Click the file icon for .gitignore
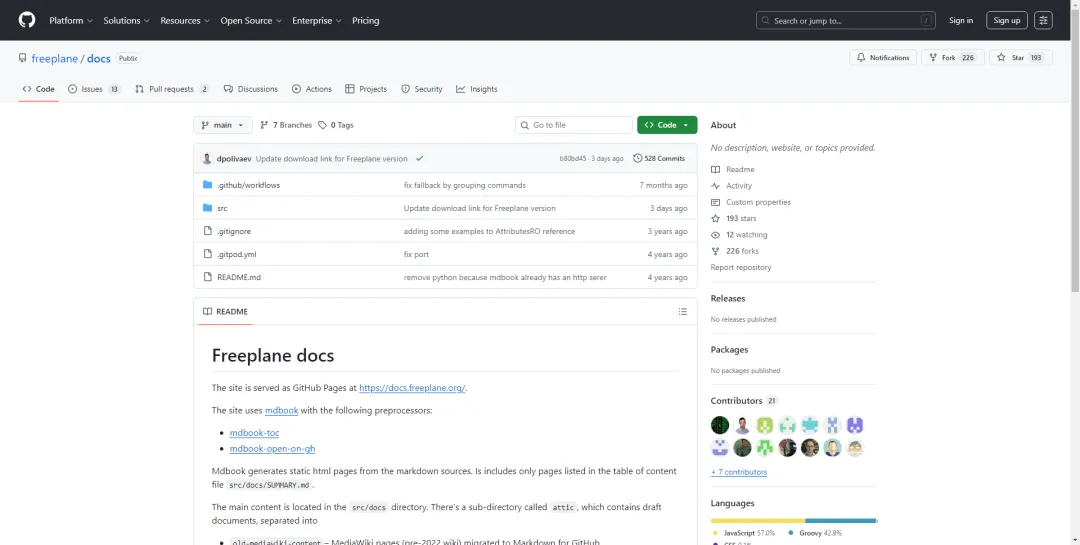 pyautogui.click(x=207, y=231)
